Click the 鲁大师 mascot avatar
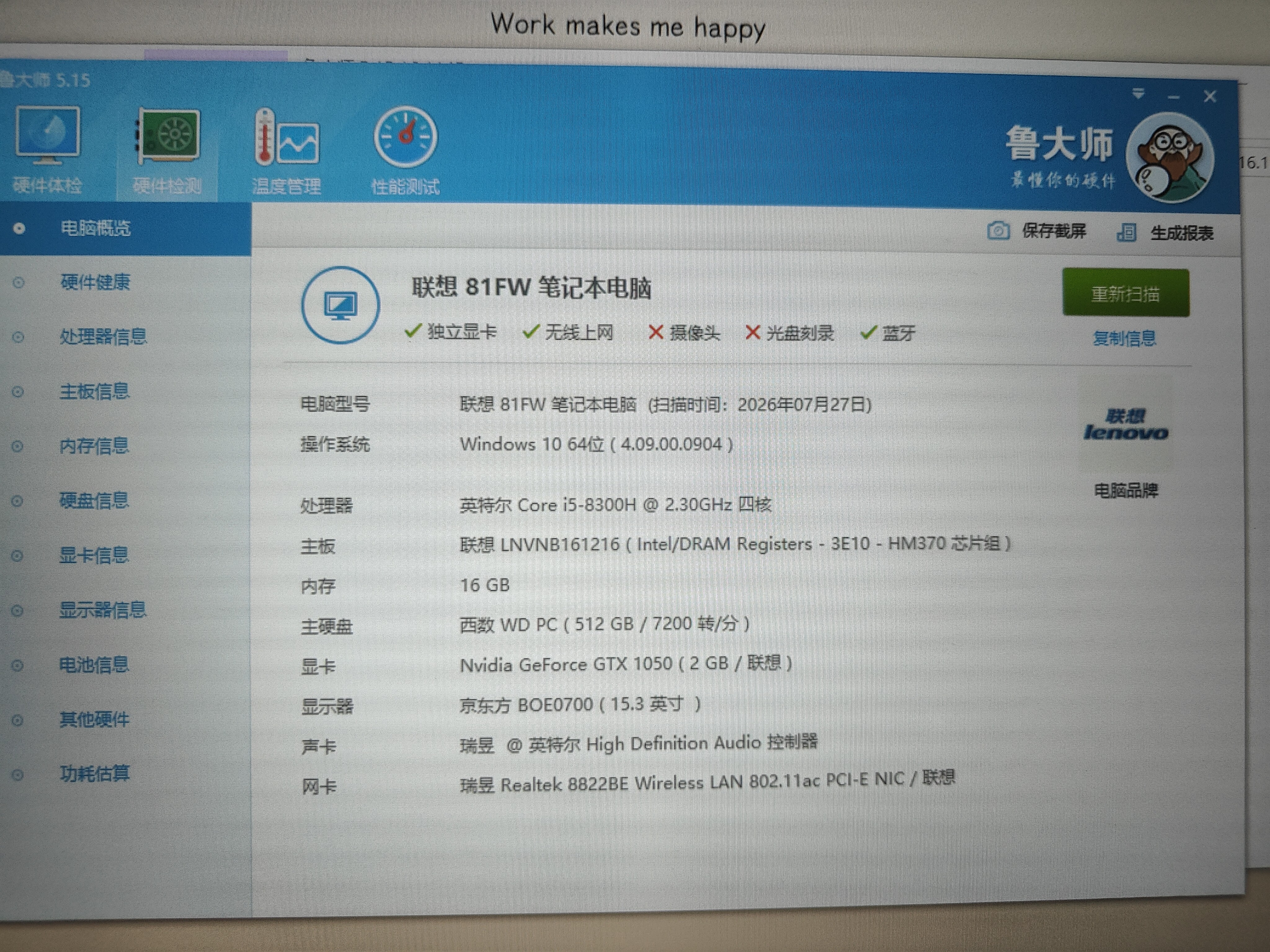 pos(1170,158)
